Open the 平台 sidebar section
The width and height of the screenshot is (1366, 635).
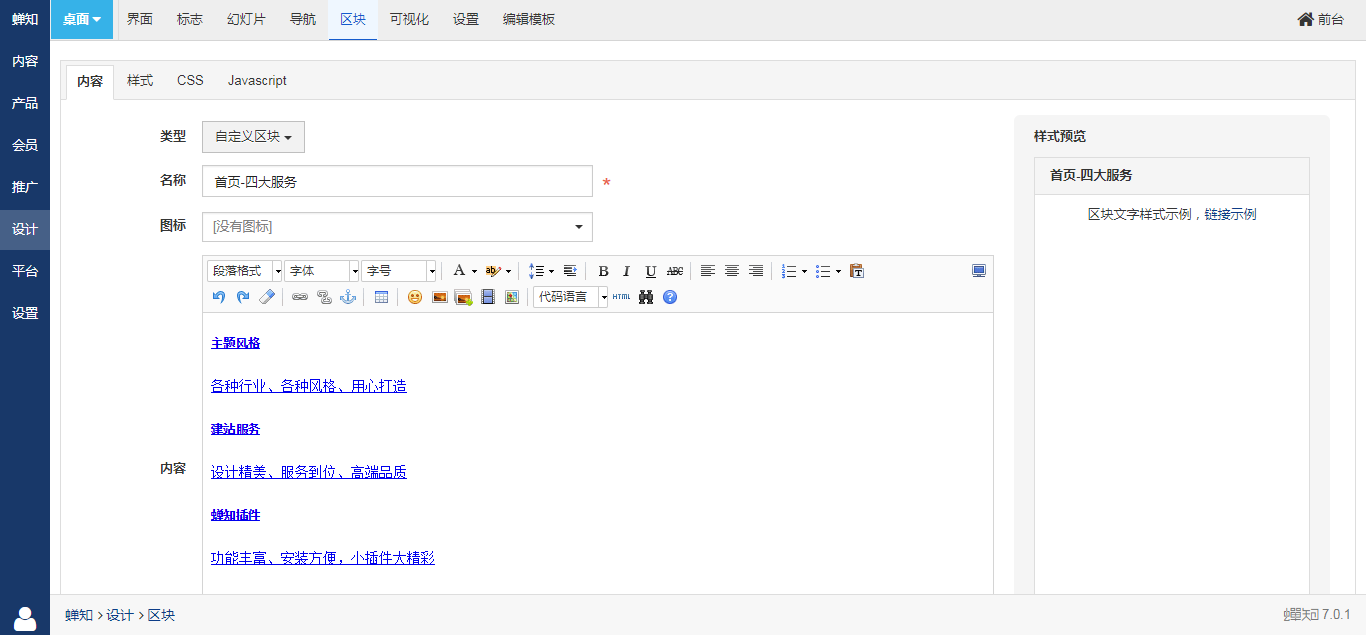tap(25, 271)
